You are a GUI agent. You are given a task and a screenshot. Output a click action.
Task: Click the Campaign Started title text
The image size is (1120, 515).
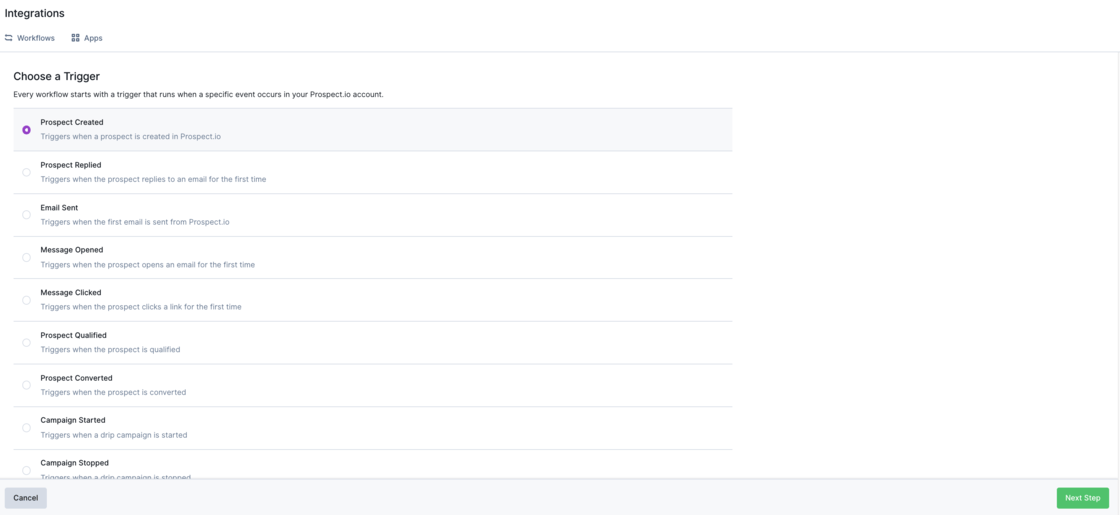[x=73, y=420]
